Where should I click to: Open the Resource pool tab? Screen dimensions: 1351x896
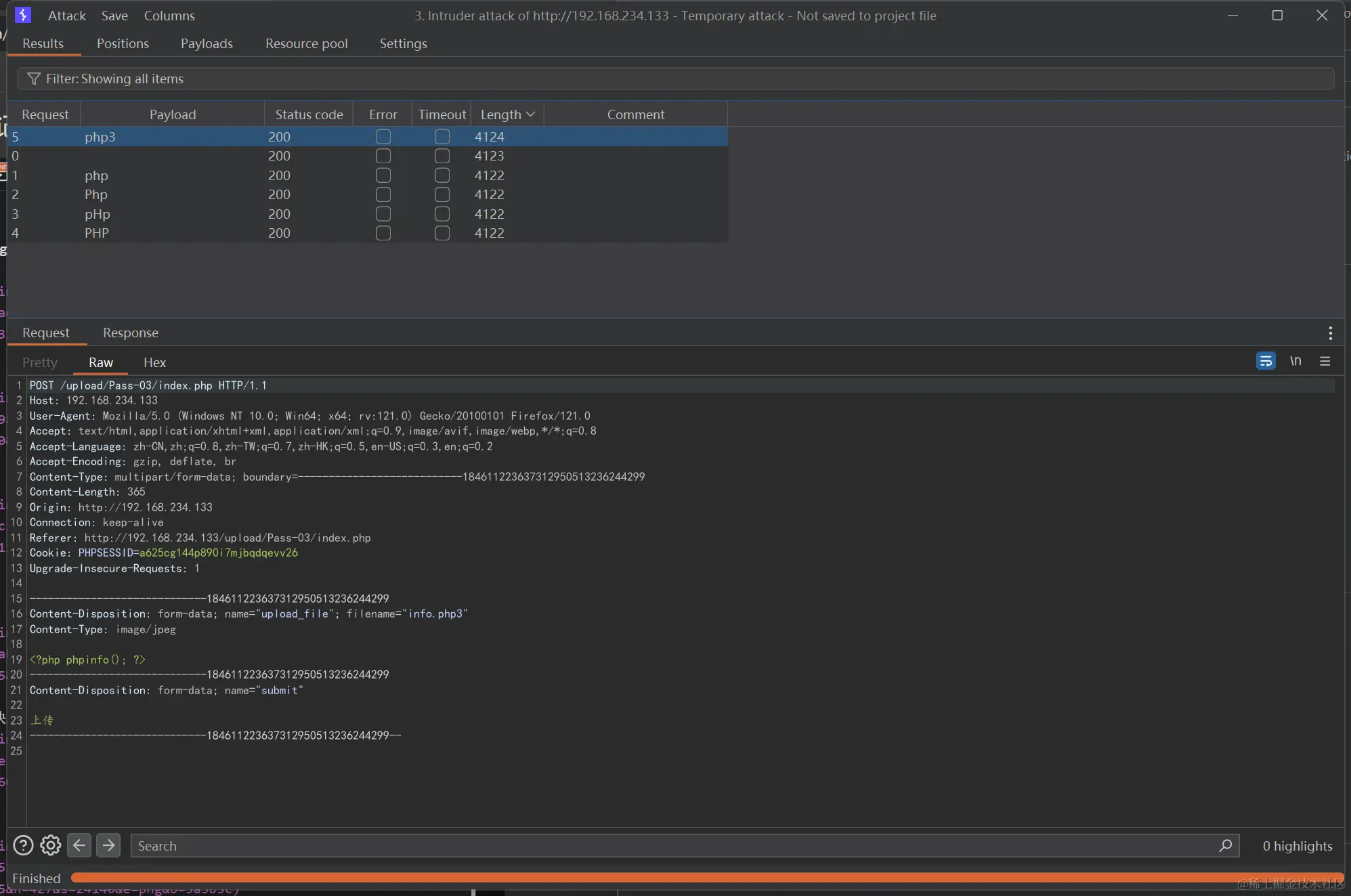(306, 43)
